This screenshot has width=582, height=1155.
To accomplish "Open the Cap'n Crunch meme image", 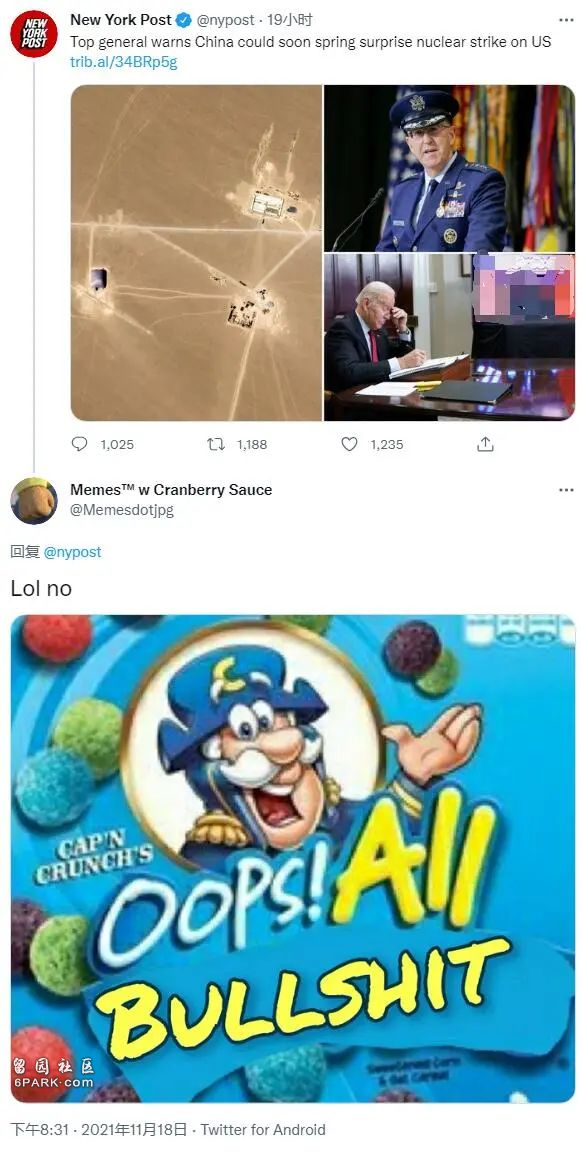I will [x=292, y=859].
